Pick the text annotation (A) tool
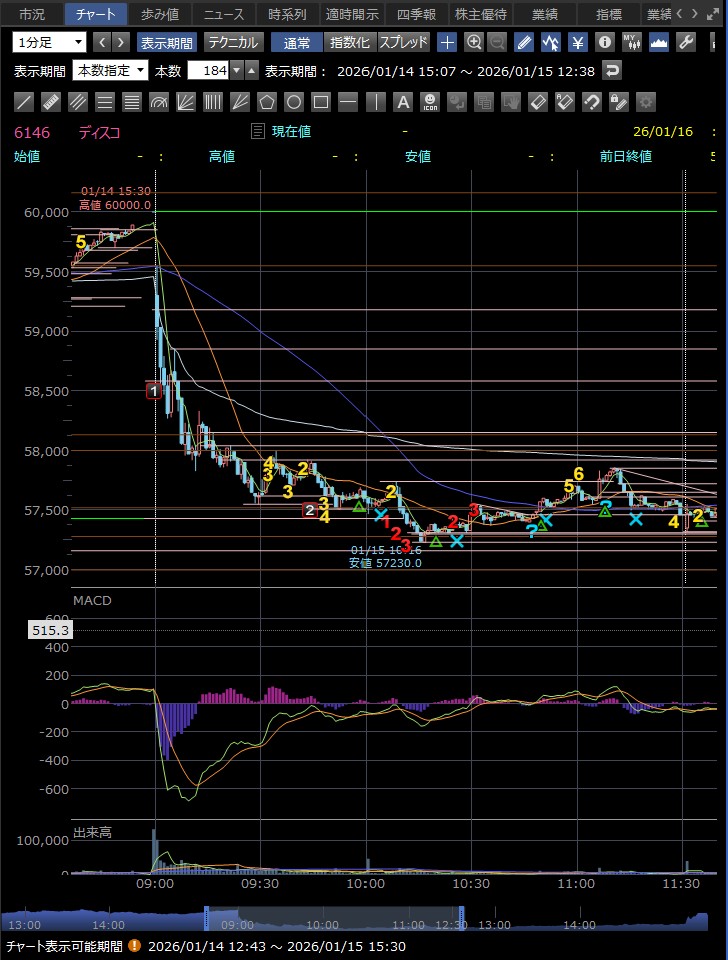 tap(402, 102)
